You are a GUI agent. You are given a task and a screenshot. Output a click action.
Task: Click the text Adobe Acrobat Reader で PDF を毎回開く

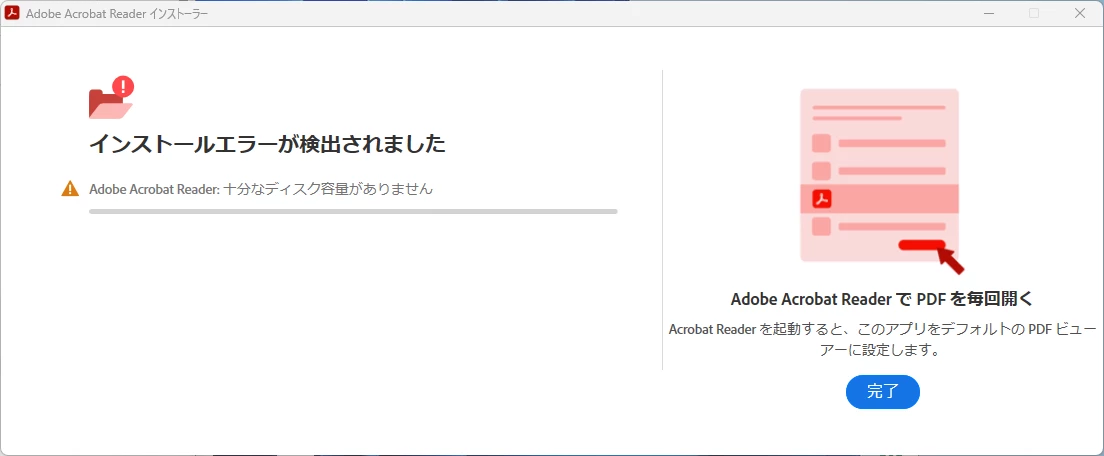[882, 298]
